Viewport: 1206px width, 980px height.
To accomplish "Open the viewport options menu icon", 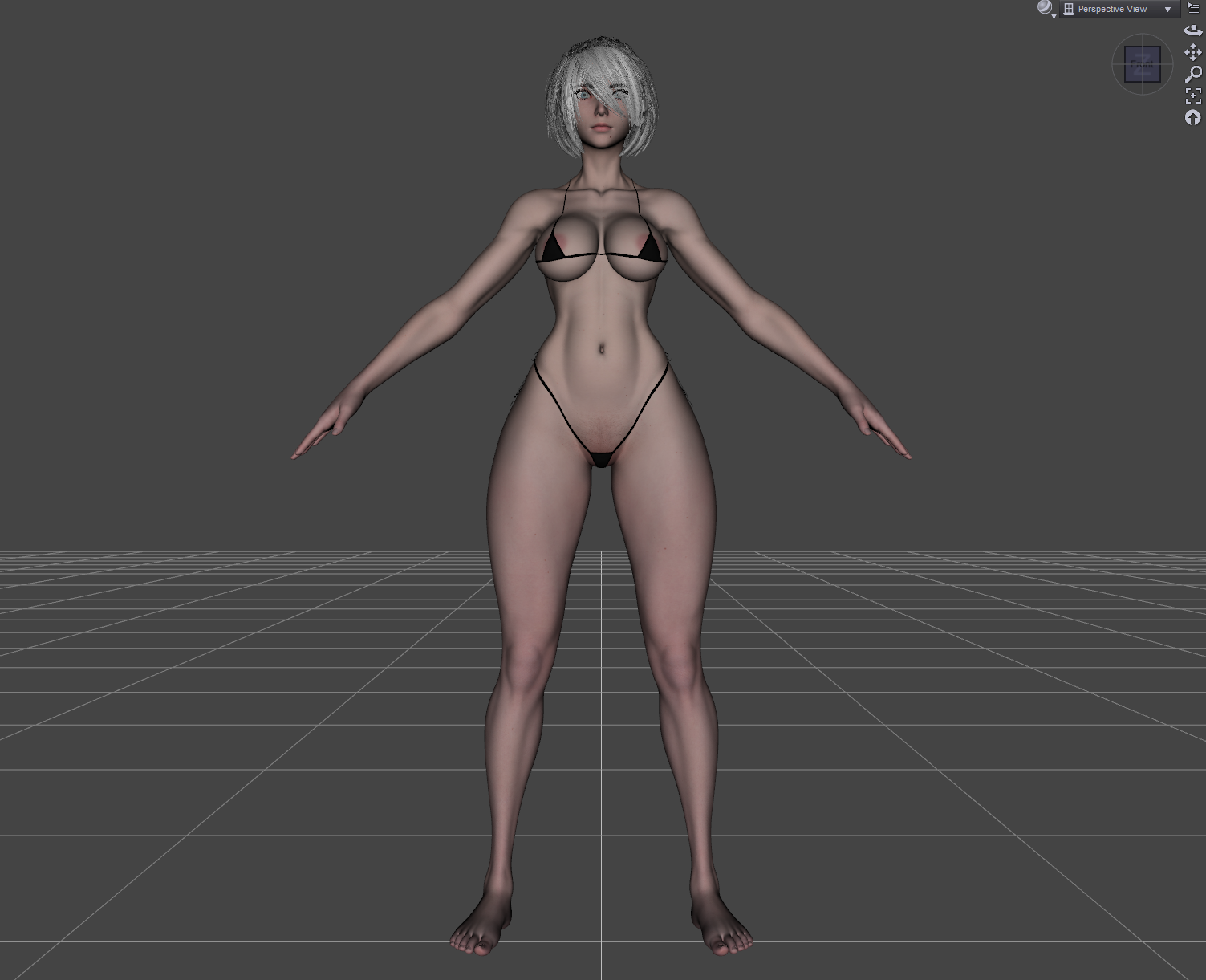I will [x=1193, y=8].
